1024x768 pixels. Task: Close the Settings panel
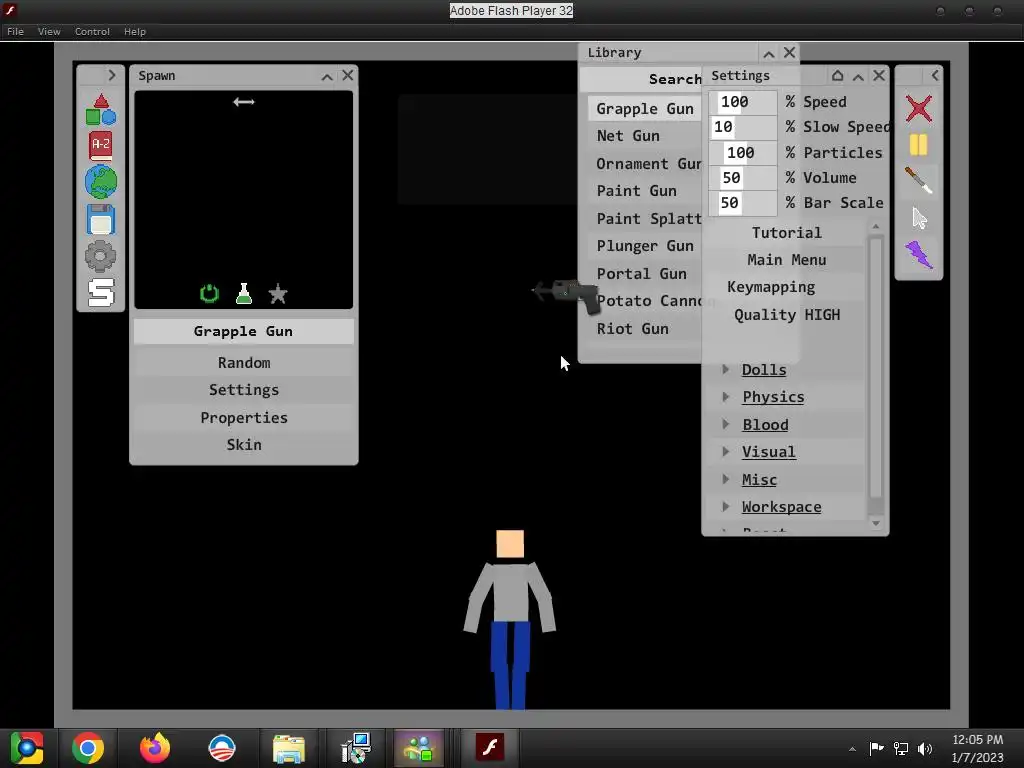tap(879, 76)
